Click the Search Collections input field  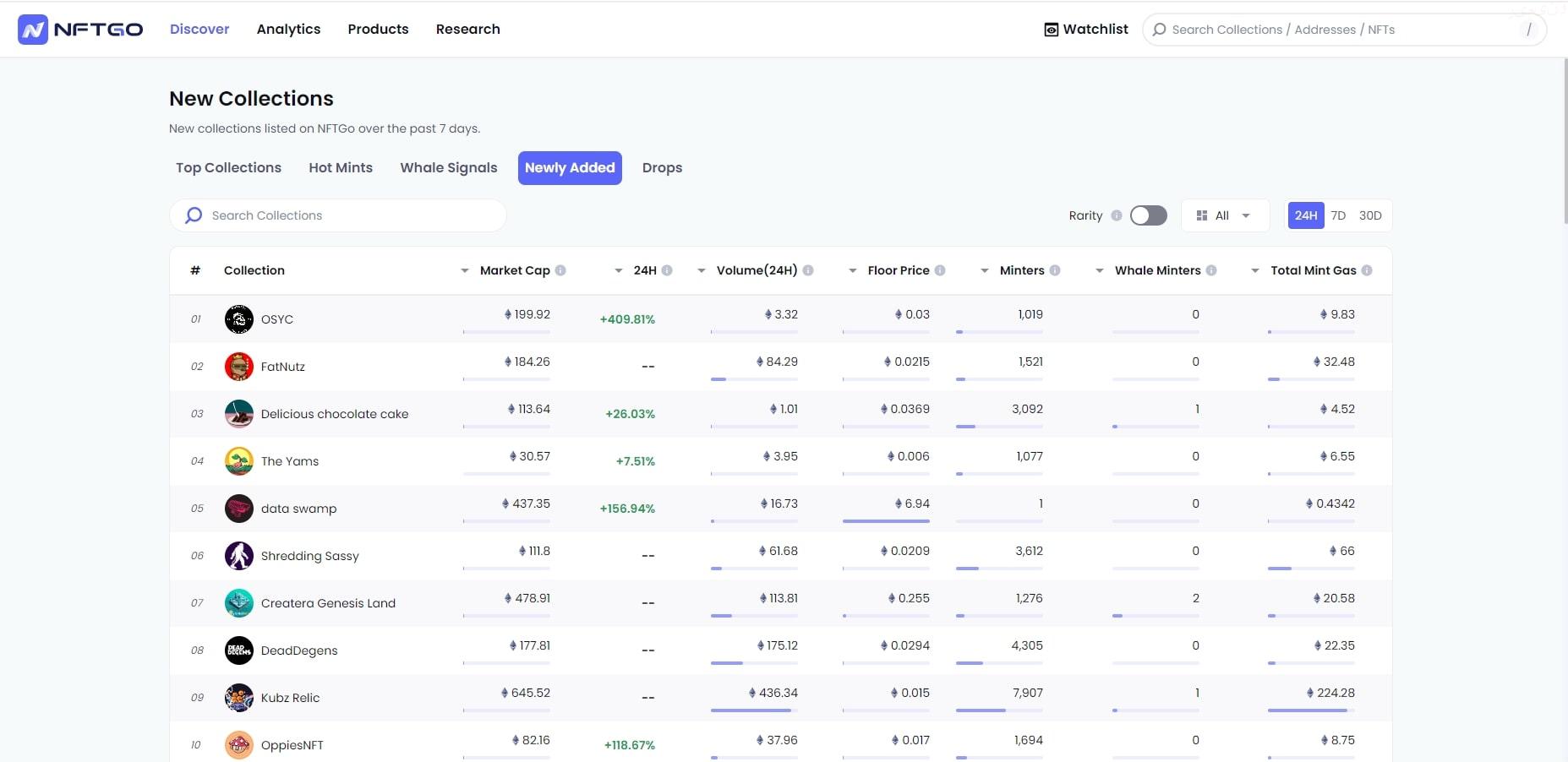tap(338, 215)
